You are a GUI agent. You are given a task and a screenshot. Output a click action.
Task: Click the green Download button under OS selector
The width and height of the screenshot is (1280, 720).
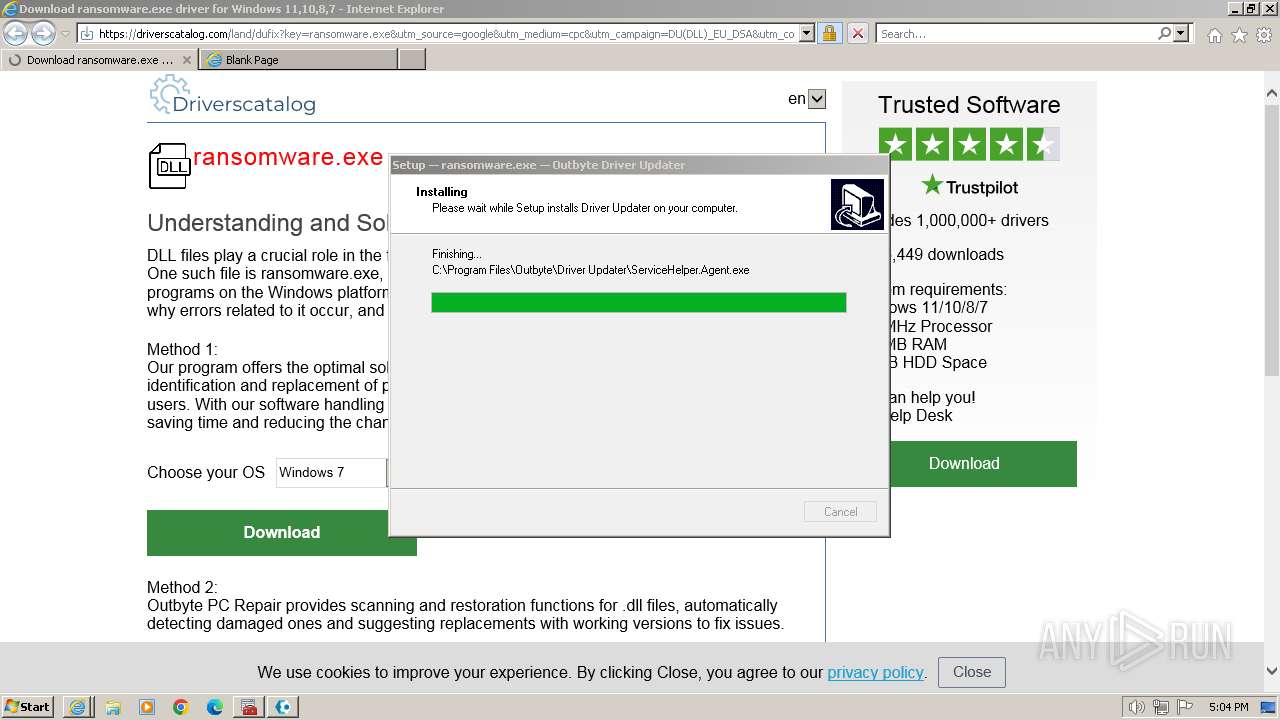point(282,532)
